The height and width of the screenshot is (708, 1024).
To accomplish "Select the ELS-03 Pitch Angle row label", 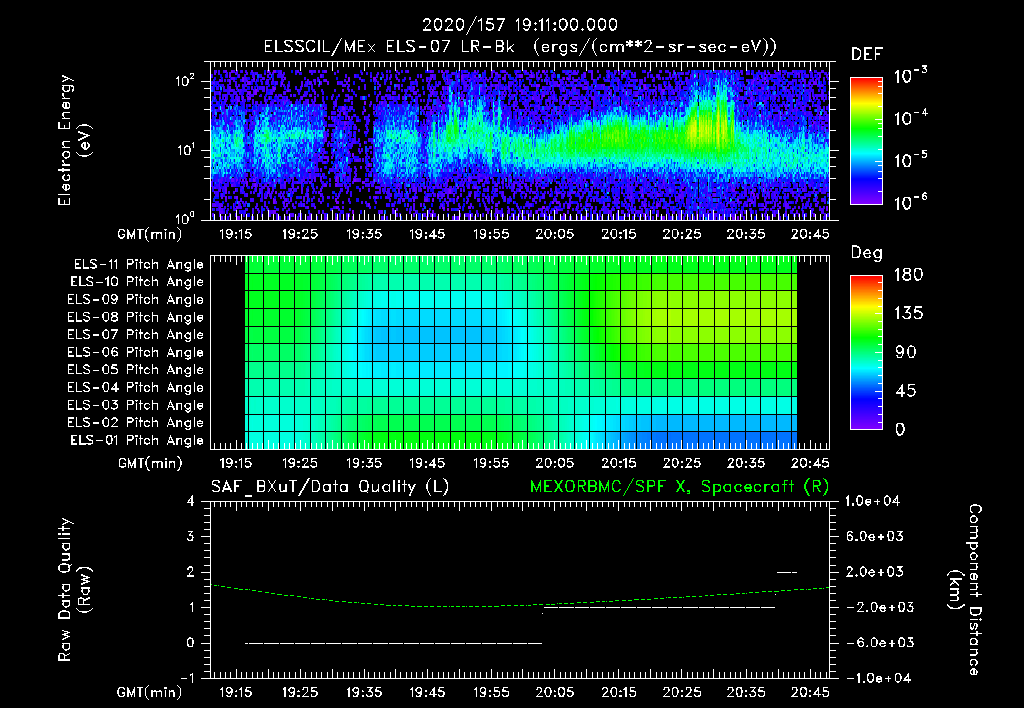I will [136, 405].
